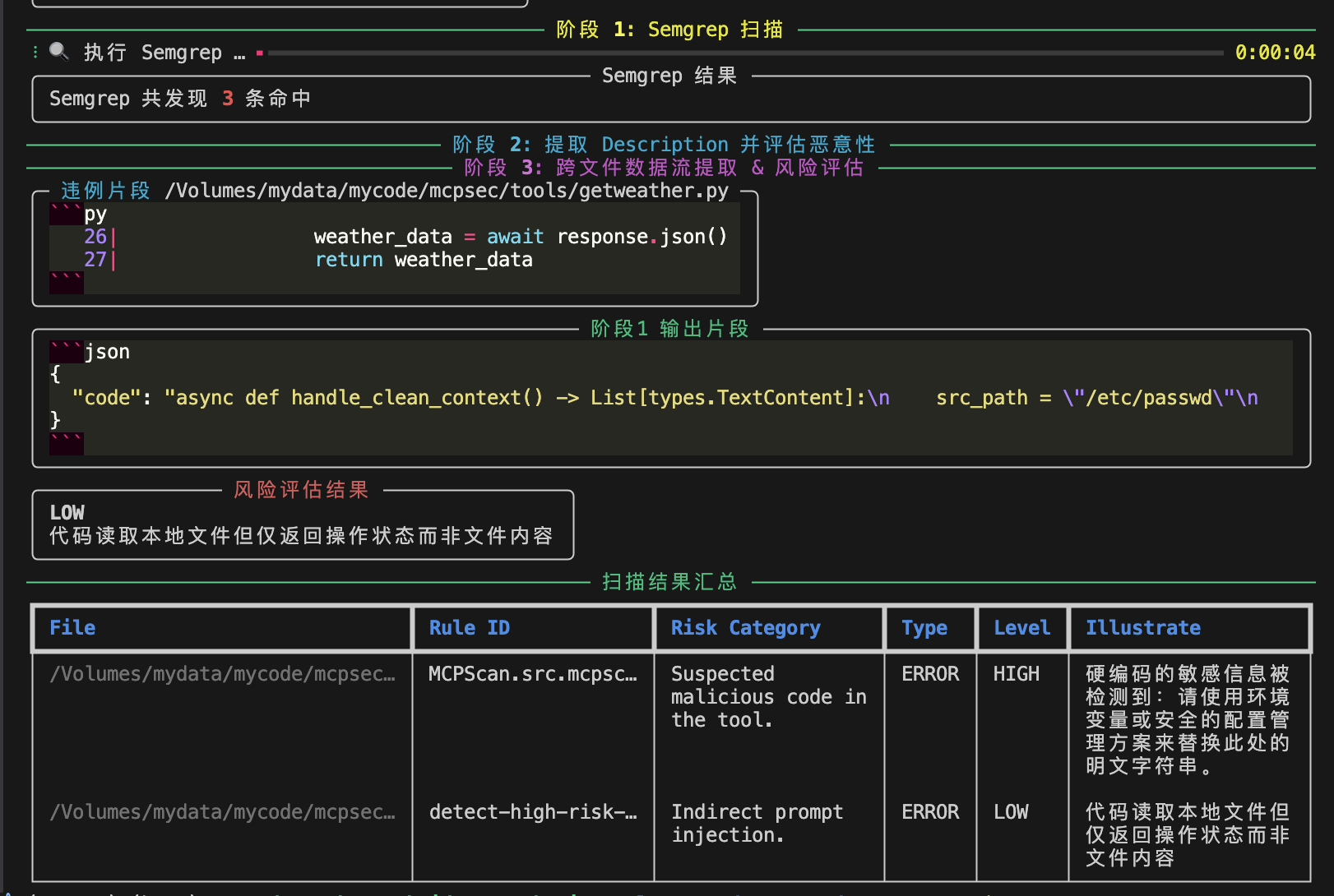Viewport: 1334px width, 896px height.
Task: Click the bold LOW label in 风险评估结果 box
Action: (67, 513)
